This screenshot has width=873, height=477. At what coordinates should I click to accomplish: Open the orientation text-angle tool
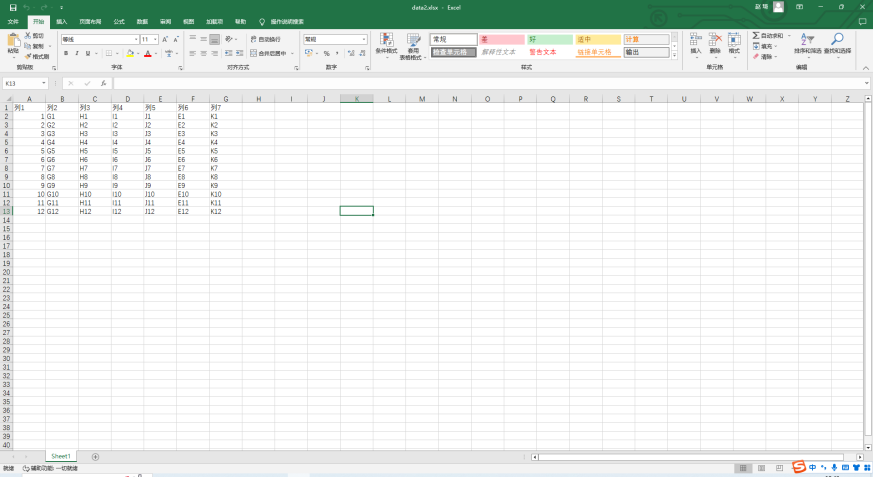pos(229,39)
